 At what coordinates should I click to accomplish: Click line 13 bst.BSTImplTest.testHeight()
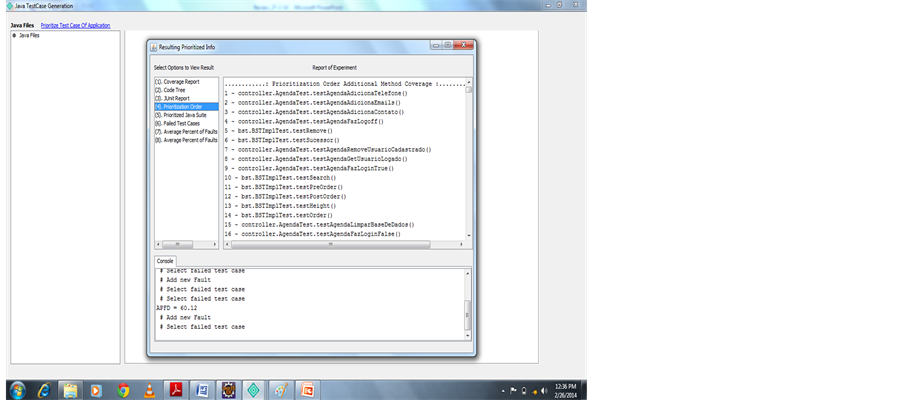tap(280, 206)
